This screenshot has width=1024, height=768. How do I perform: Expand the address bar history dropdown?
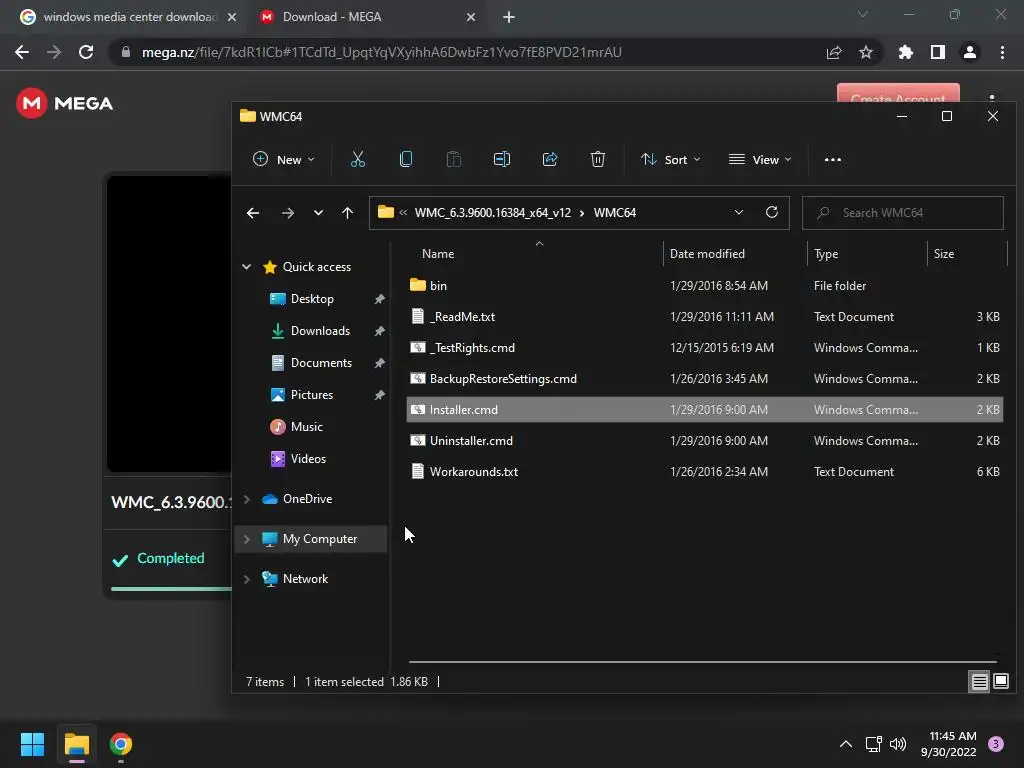coord(739,212)
